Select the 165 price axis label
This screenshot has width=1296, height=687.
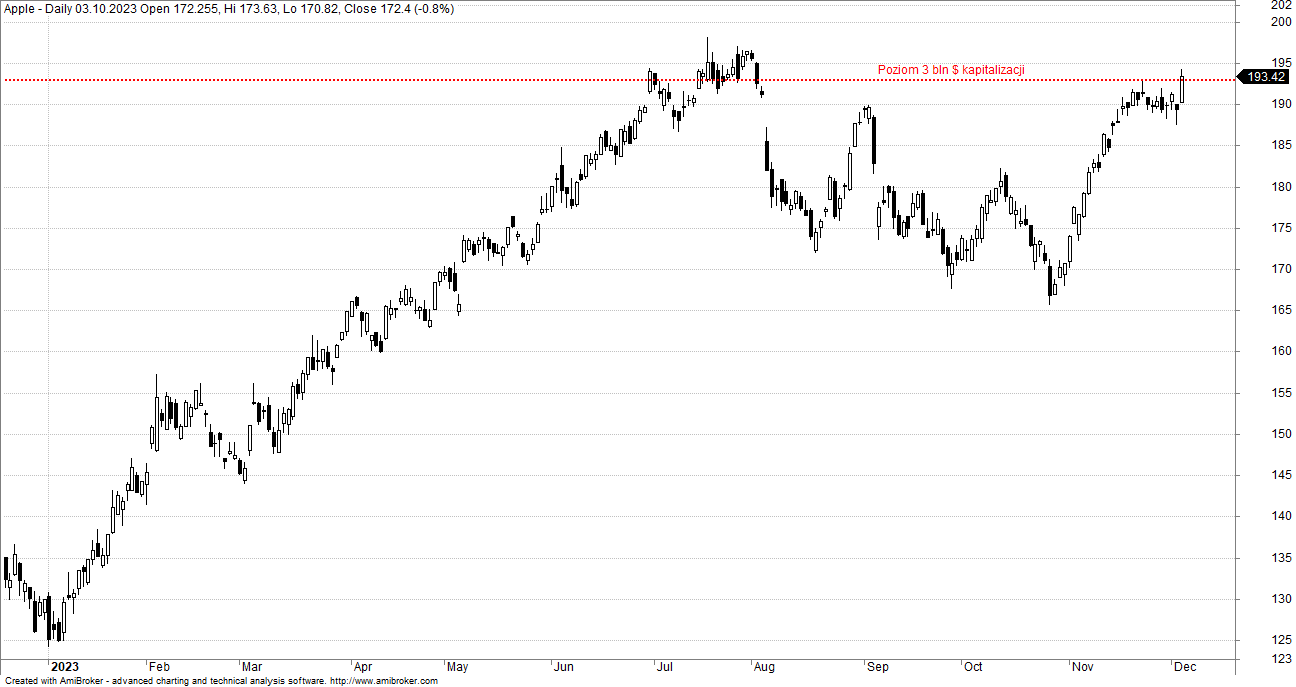1280,310
